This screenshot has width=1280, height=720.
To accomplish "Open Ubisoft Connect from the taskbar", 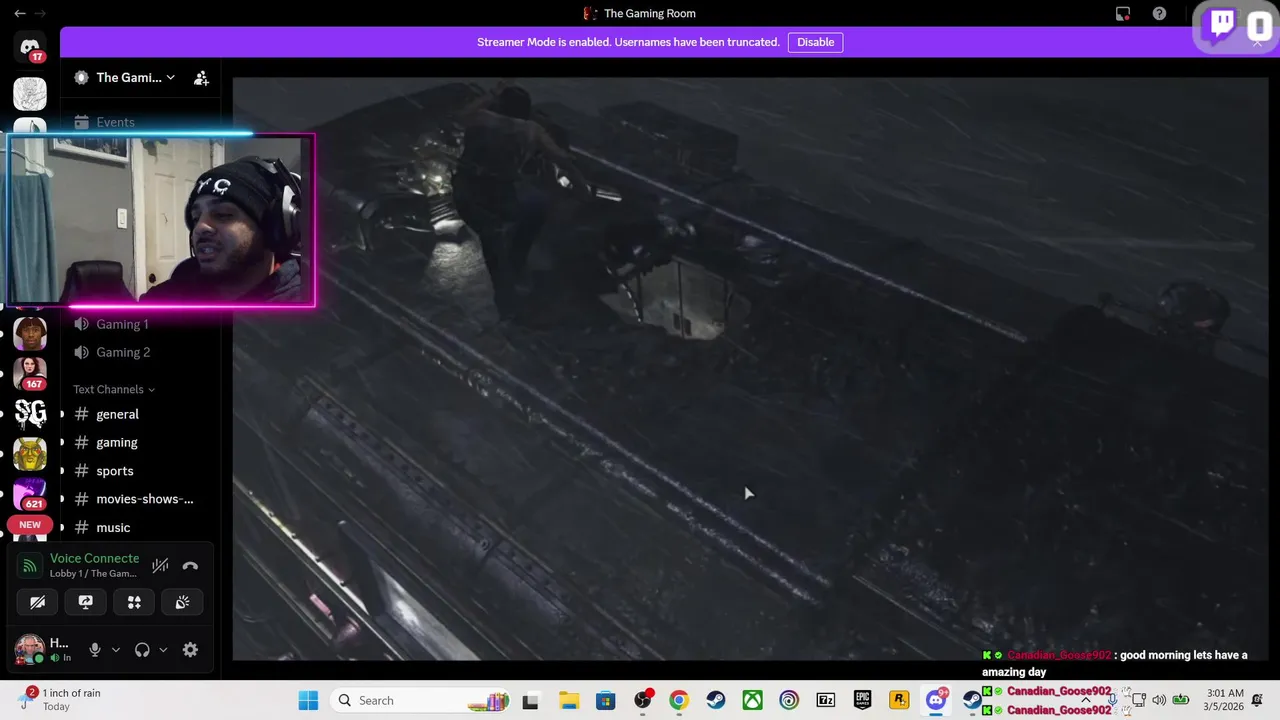I will 789,700.
